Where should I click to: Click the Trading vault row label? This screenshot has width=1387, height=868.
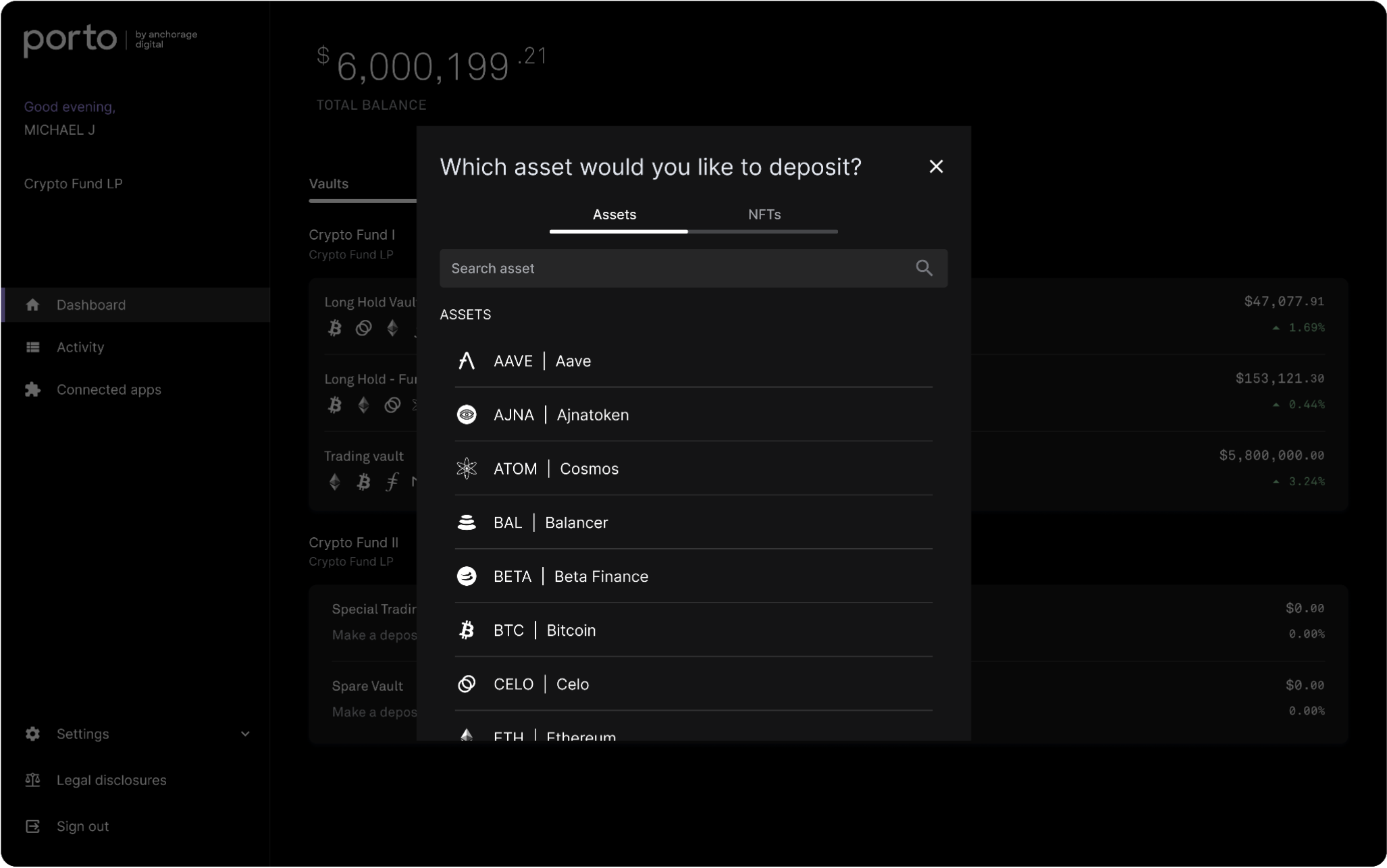tap(363, 456)
